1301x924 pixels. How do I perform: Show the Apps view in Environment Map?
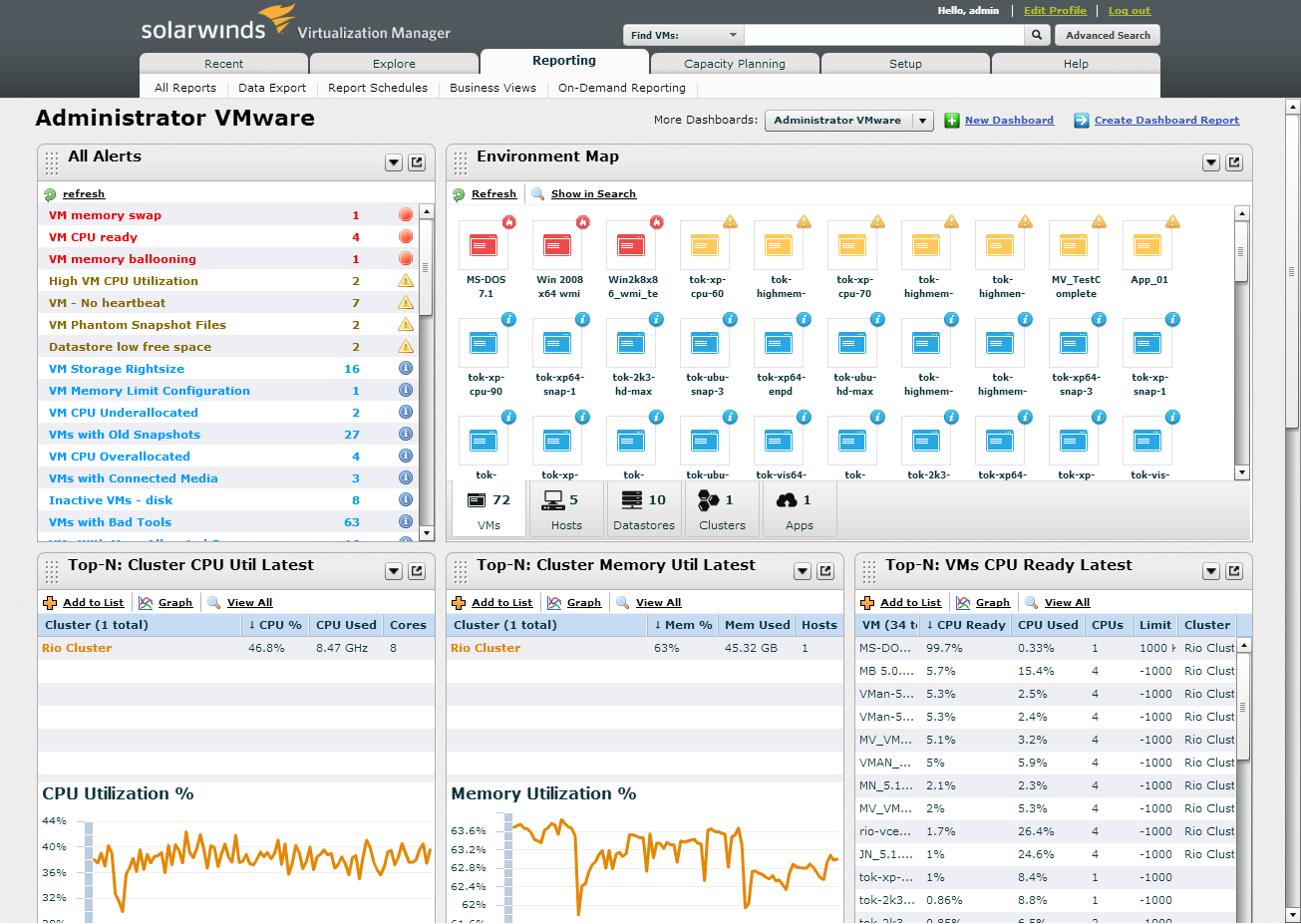click(x=800, y=509)
